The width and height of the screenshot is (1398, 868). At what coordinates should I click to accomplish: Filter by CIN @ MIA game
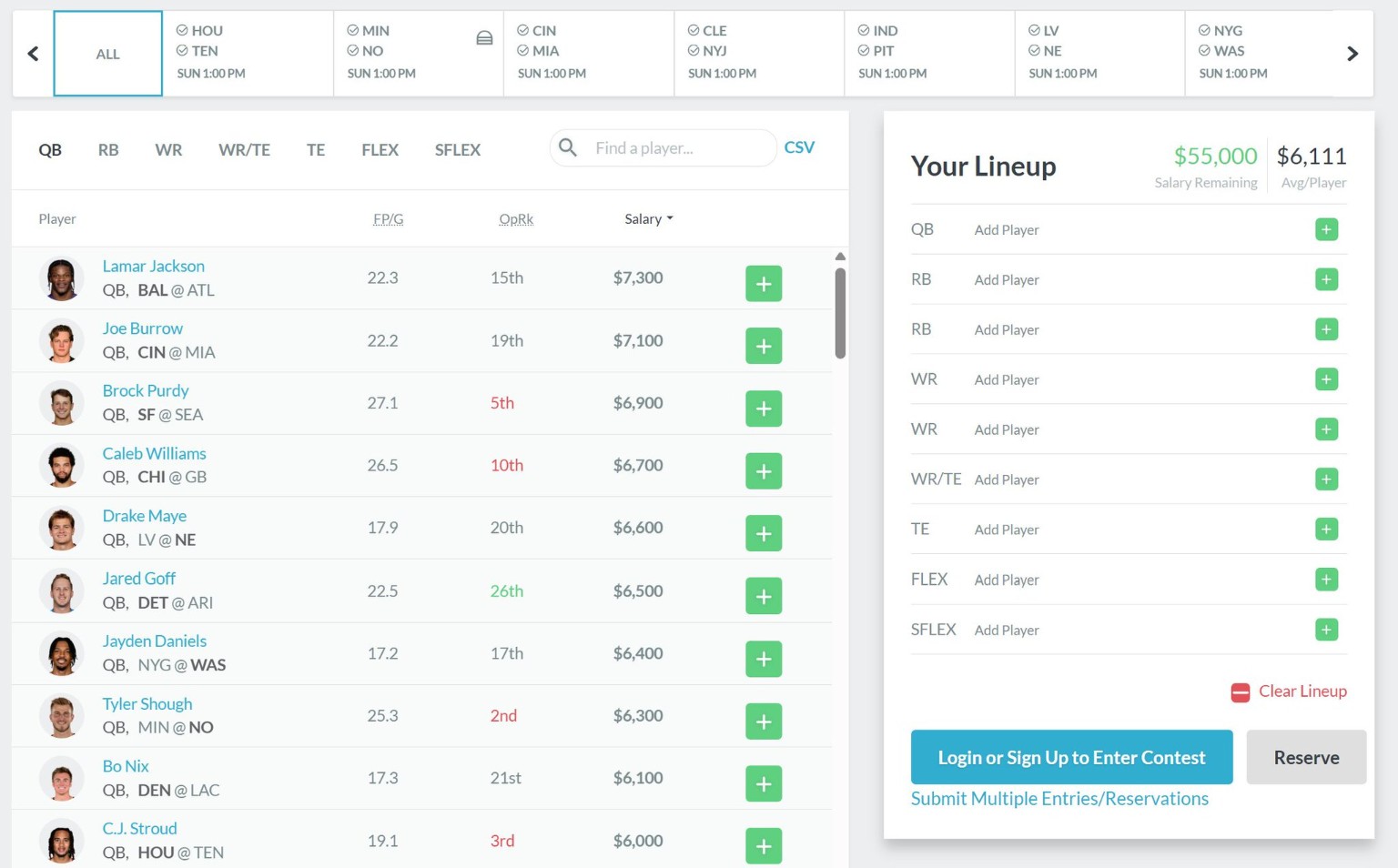coord(589,54)
